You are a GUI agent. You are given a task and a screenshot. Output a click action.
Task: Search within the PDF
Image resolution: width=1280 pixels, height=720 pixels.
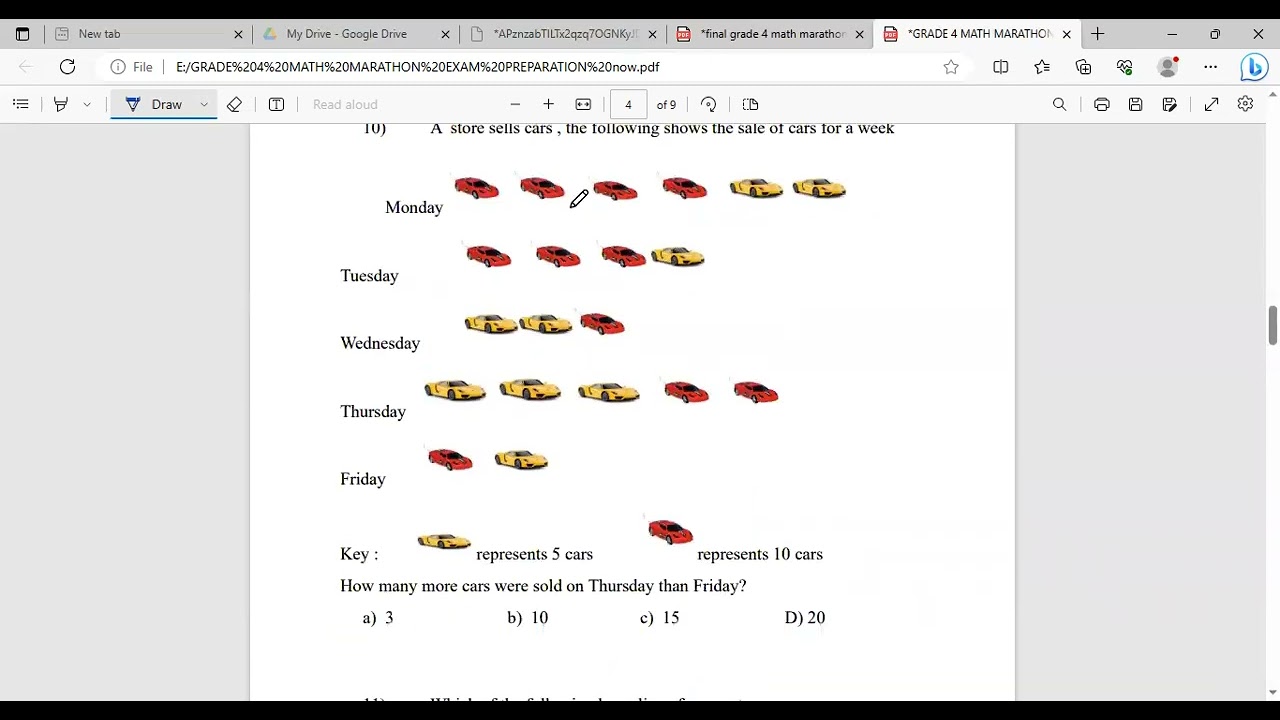(x=1060, y=104)
